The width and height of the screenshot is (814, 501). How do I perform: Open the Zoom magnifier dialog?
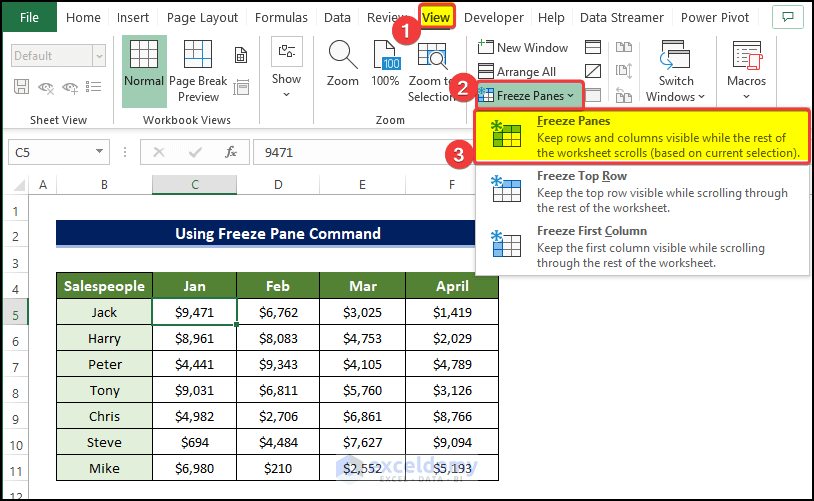pos(343,63)
